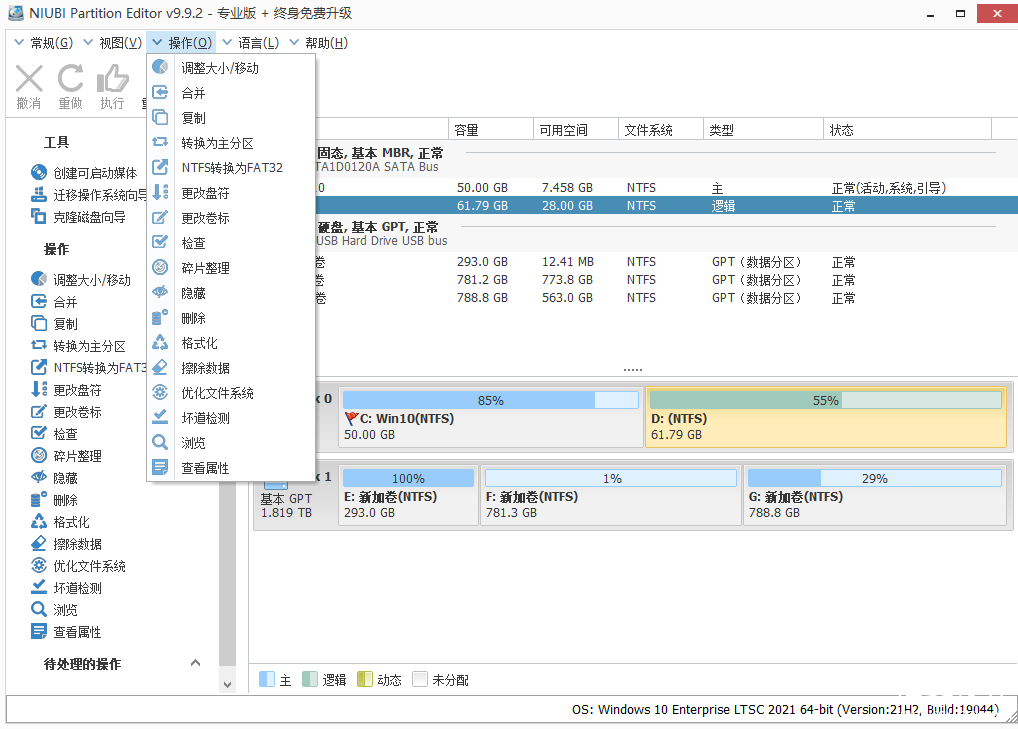
Task: Open the 视图(V) menu
Action: 112,43
